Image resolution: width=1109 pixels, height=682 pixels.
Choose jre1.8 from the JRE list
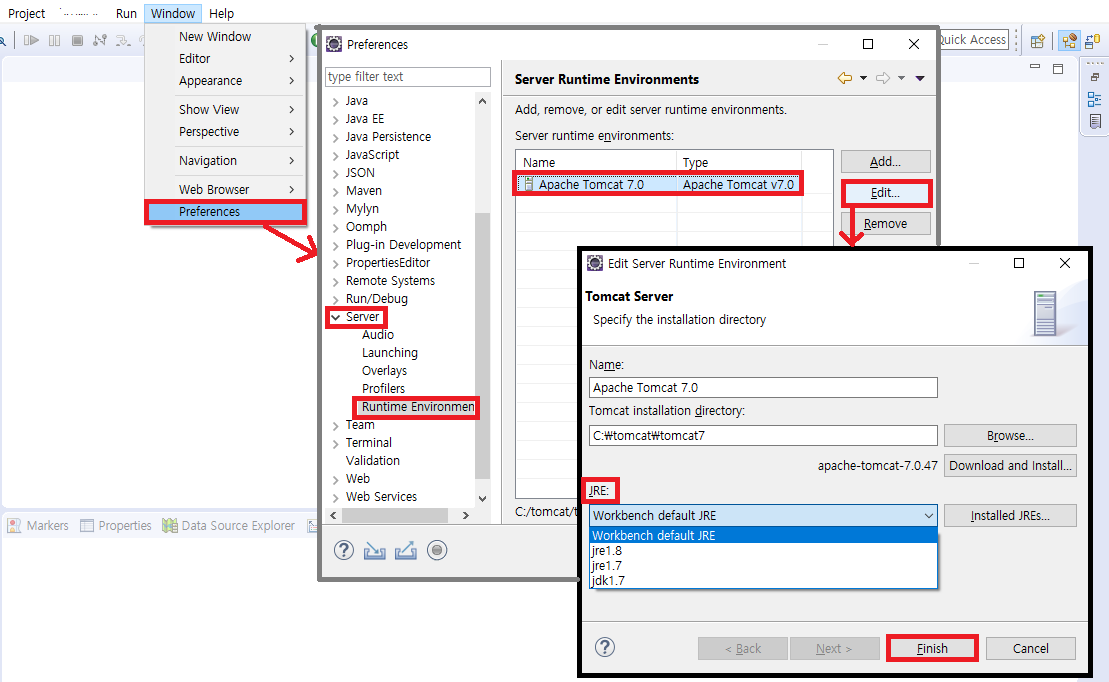click(762, 550)
